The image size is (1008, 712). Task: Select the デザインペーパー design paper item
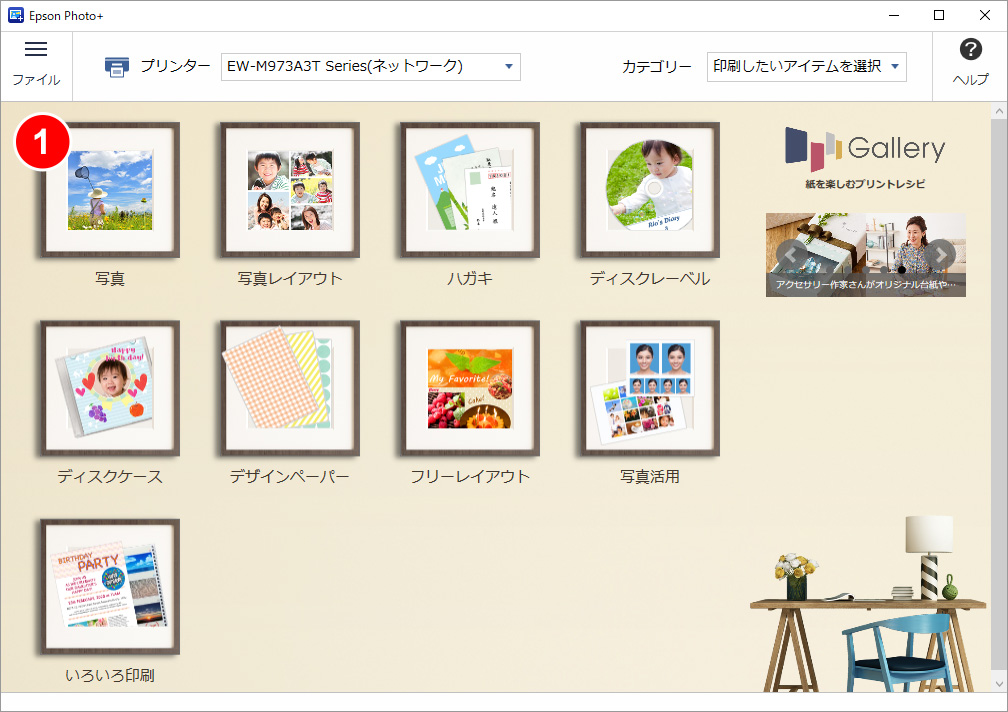[x=290, y=389]
